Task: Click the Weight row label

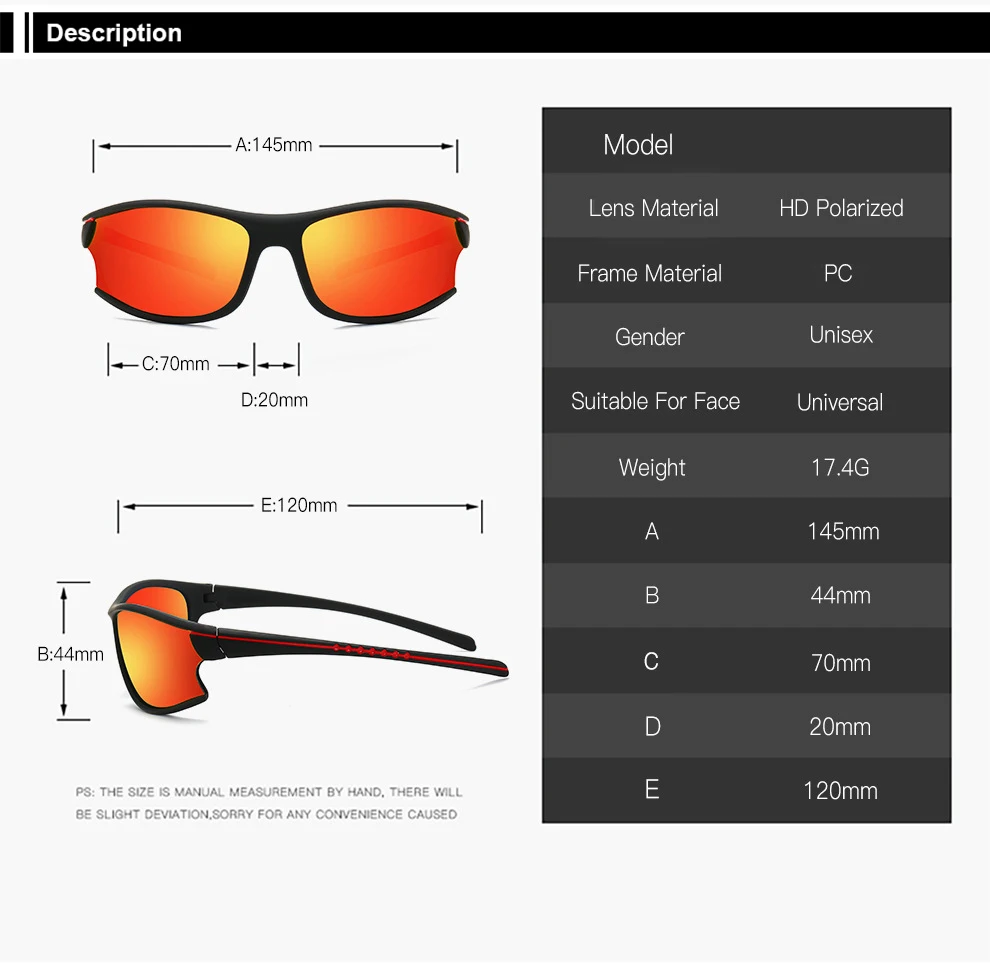Action: point(652,468)
